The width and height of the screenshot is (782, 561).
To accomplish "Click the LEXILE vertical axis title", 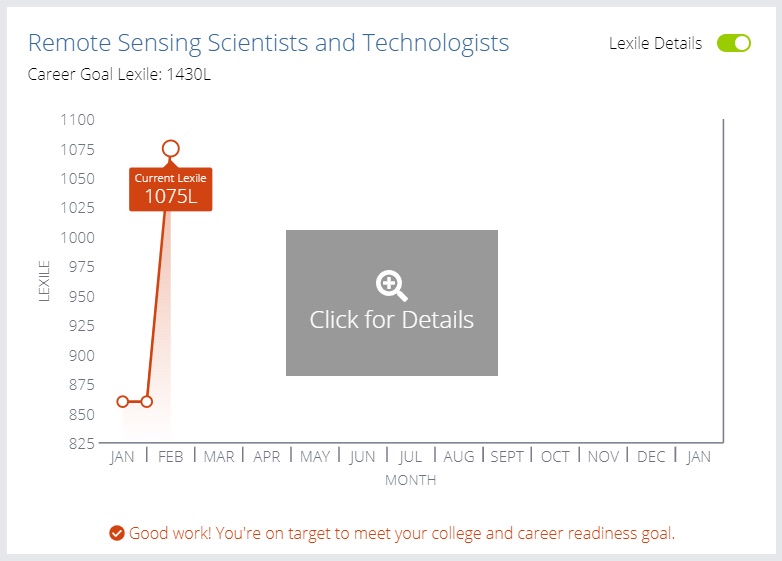I will point(44,281).
